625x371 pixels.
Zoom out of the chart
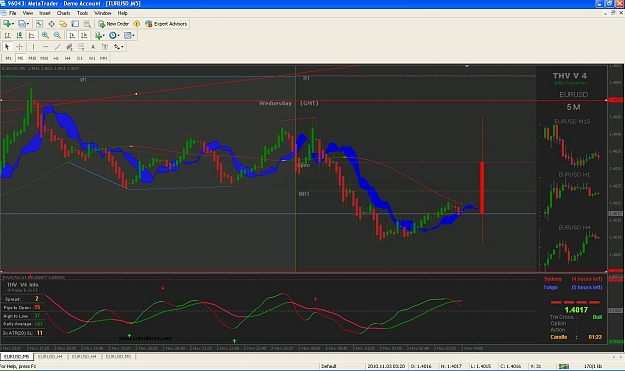click(57, 35)
